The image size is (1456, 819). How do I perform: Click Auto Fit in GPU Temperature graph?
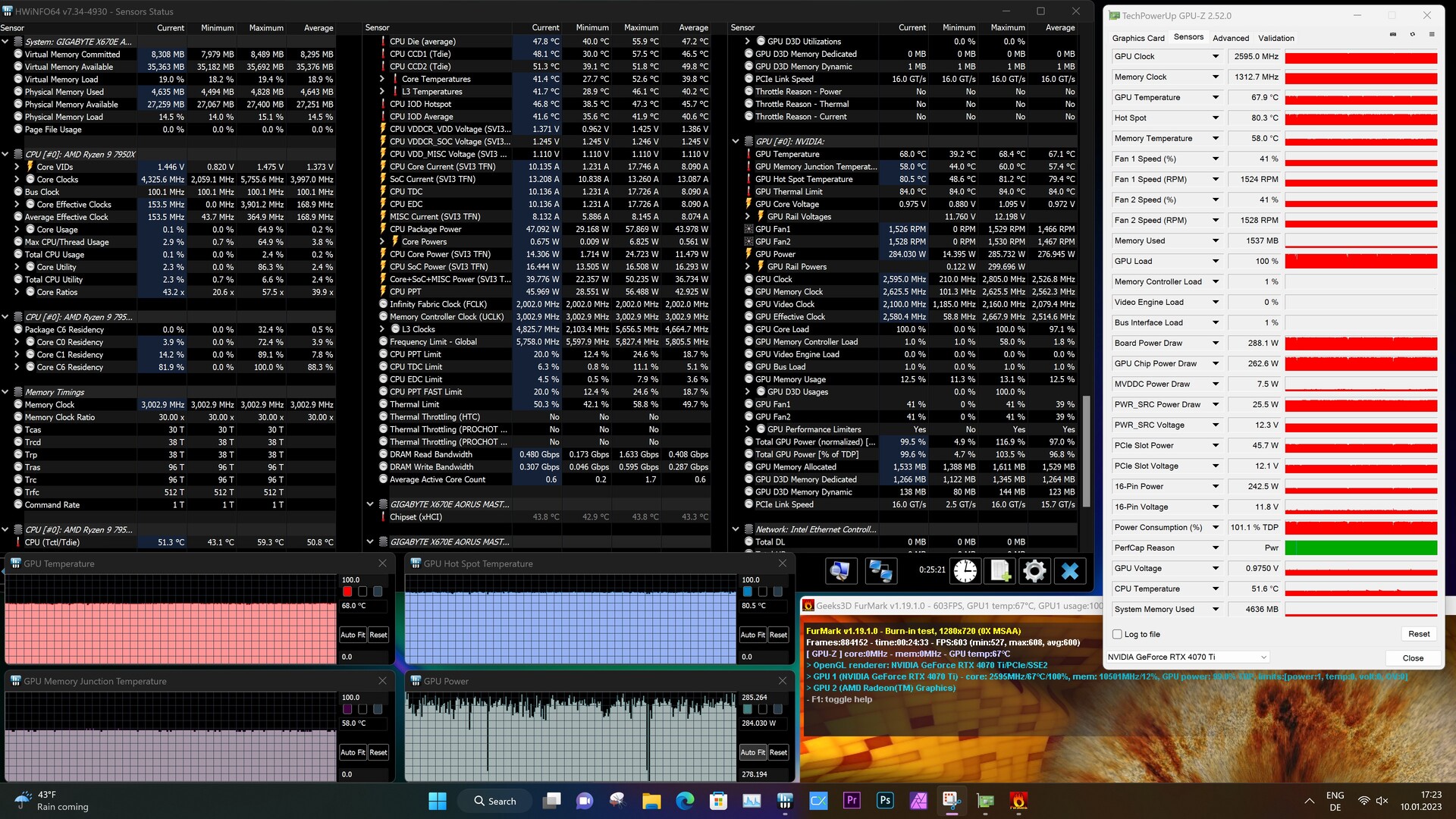352,635
